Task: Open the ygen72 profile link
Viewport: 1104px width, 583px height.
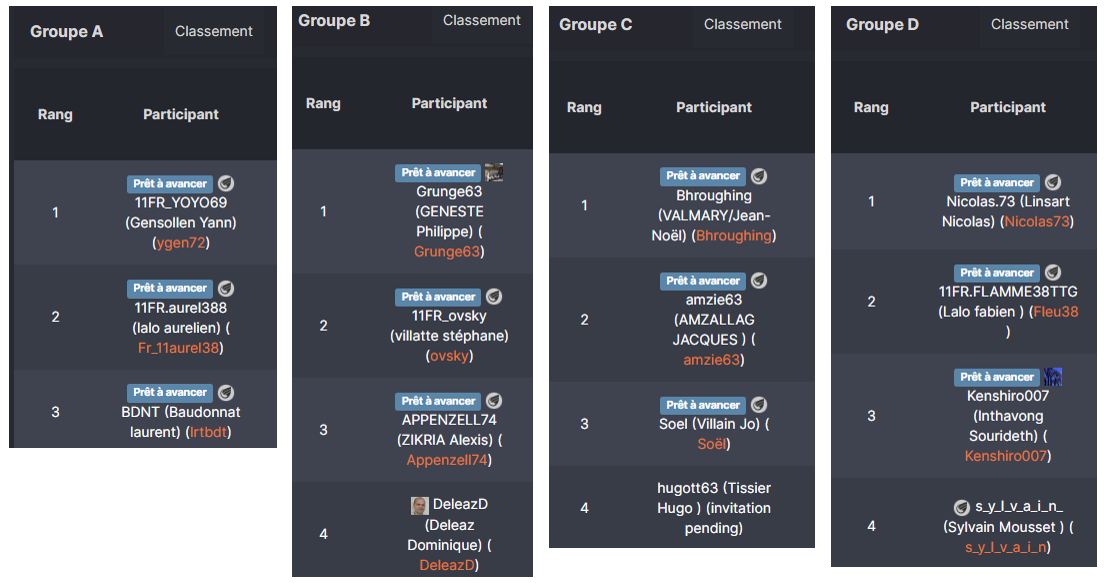Action: tap(181, 242)
